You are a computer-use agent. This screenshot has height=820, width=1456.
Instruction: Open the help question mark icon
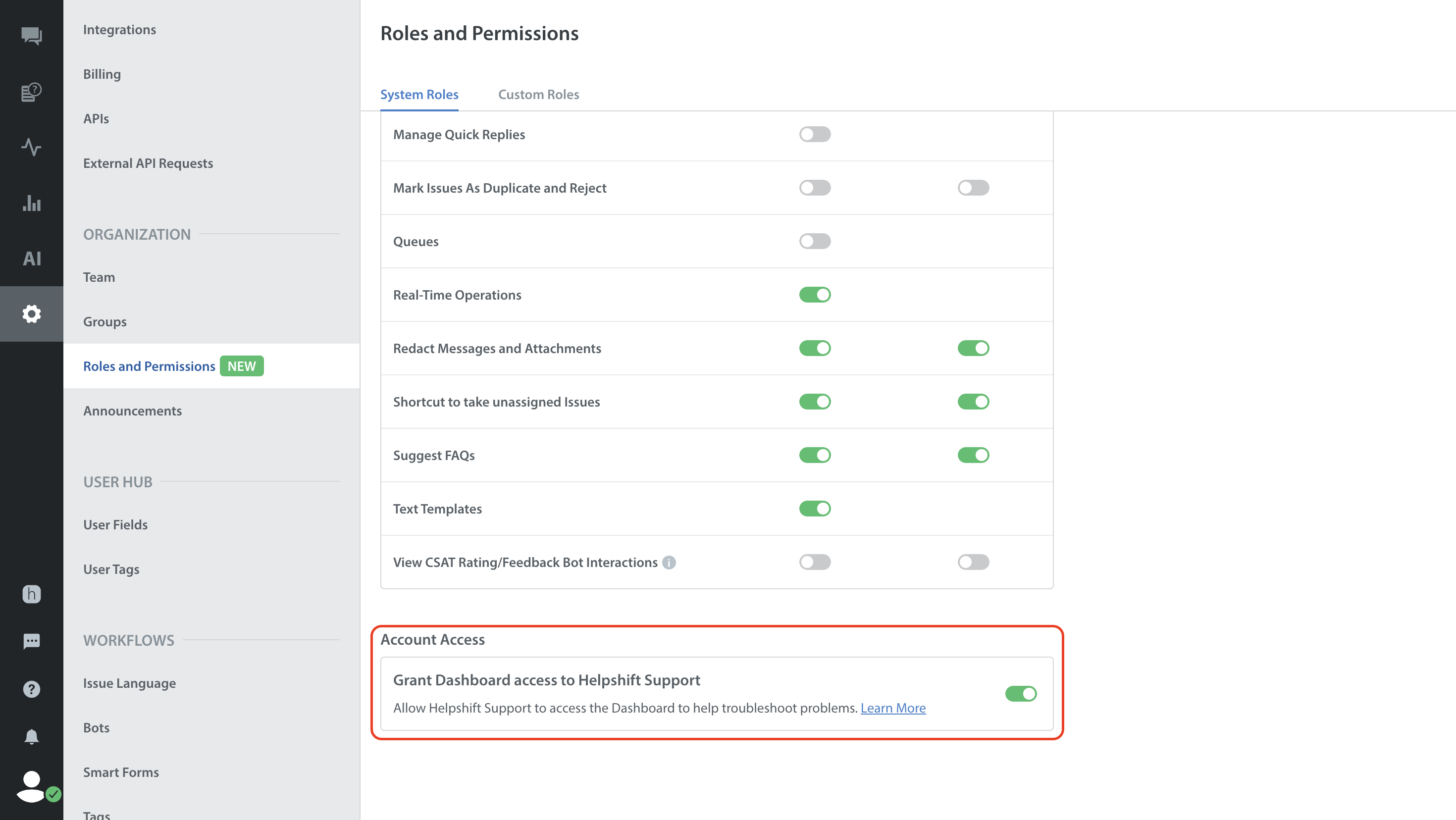pyautogui.click(x=32, y=689)
